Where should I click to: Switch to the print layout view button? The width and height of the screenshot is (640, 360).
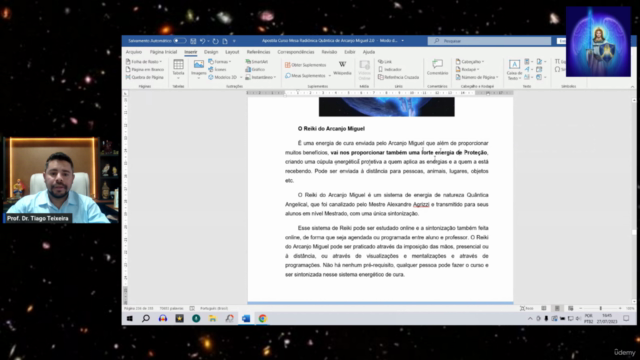[x=557, y=308]
